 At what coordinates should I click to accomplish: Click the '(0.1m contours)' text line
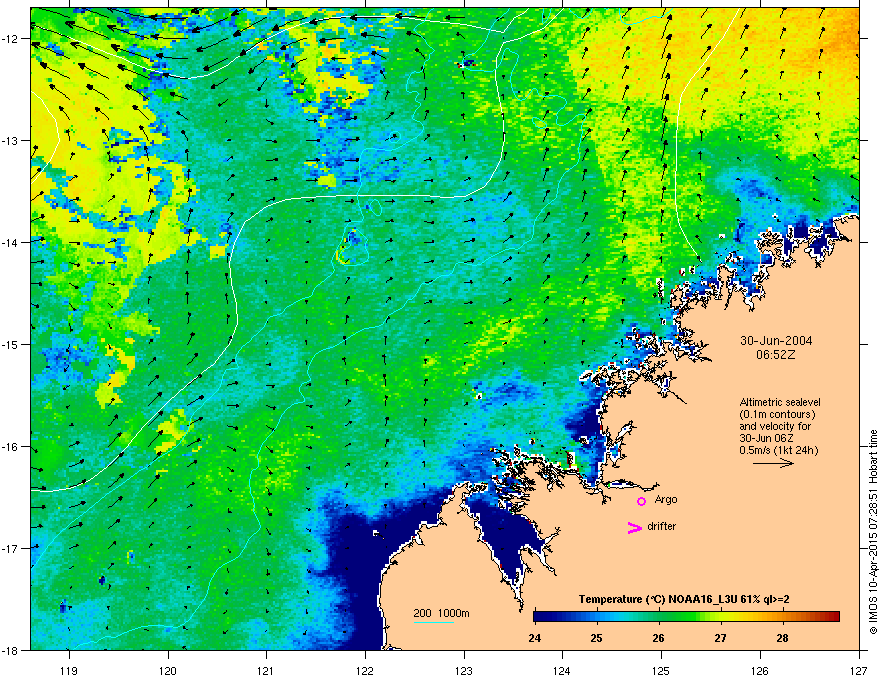778,414
